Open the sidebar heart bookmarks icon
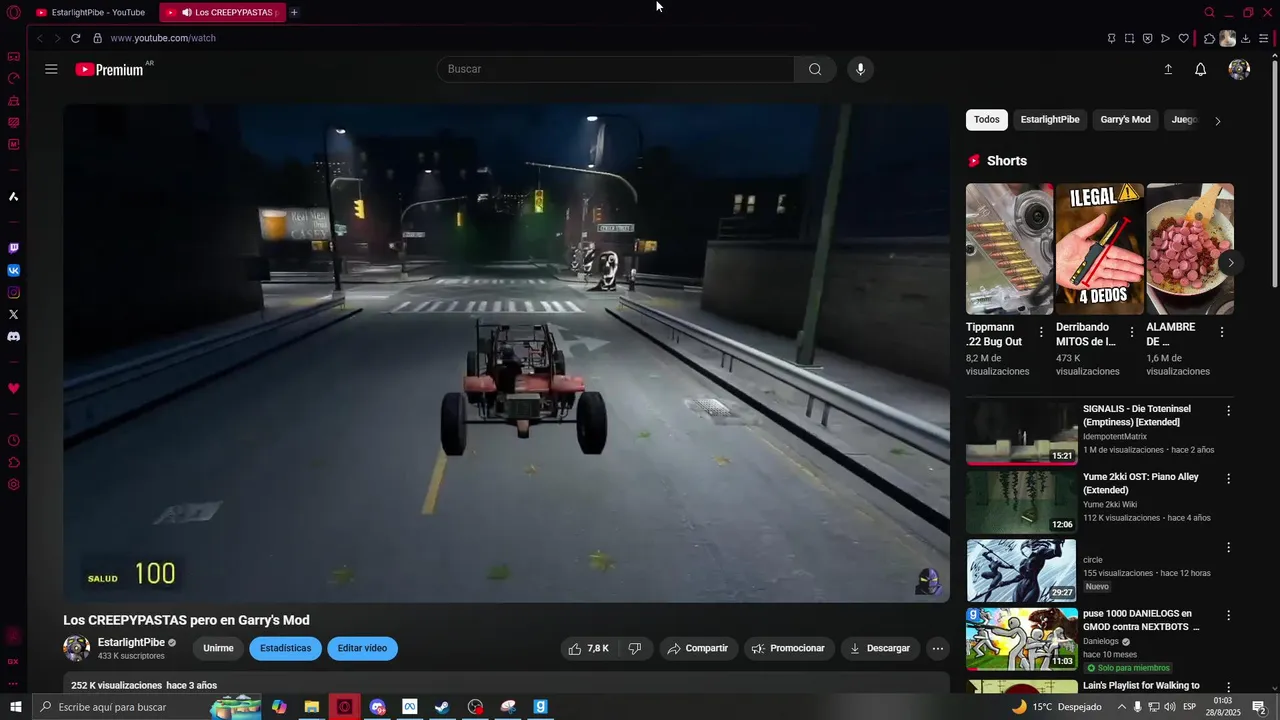This screenshot has width=1280, height=720. 13,388
